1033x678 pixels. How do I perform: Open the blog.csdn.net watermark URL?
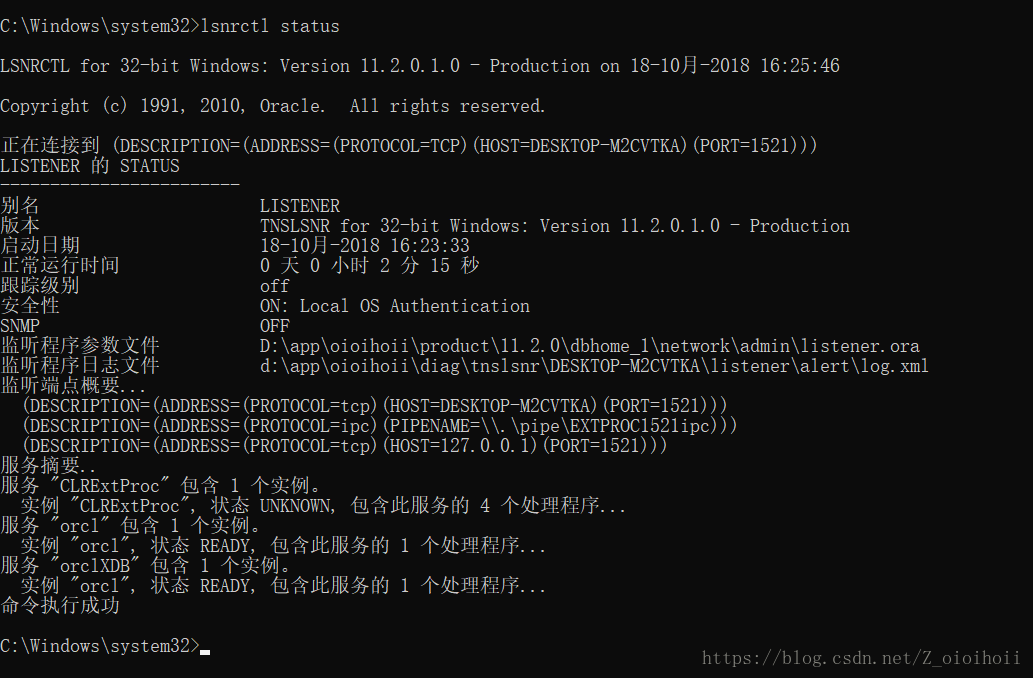861,657
